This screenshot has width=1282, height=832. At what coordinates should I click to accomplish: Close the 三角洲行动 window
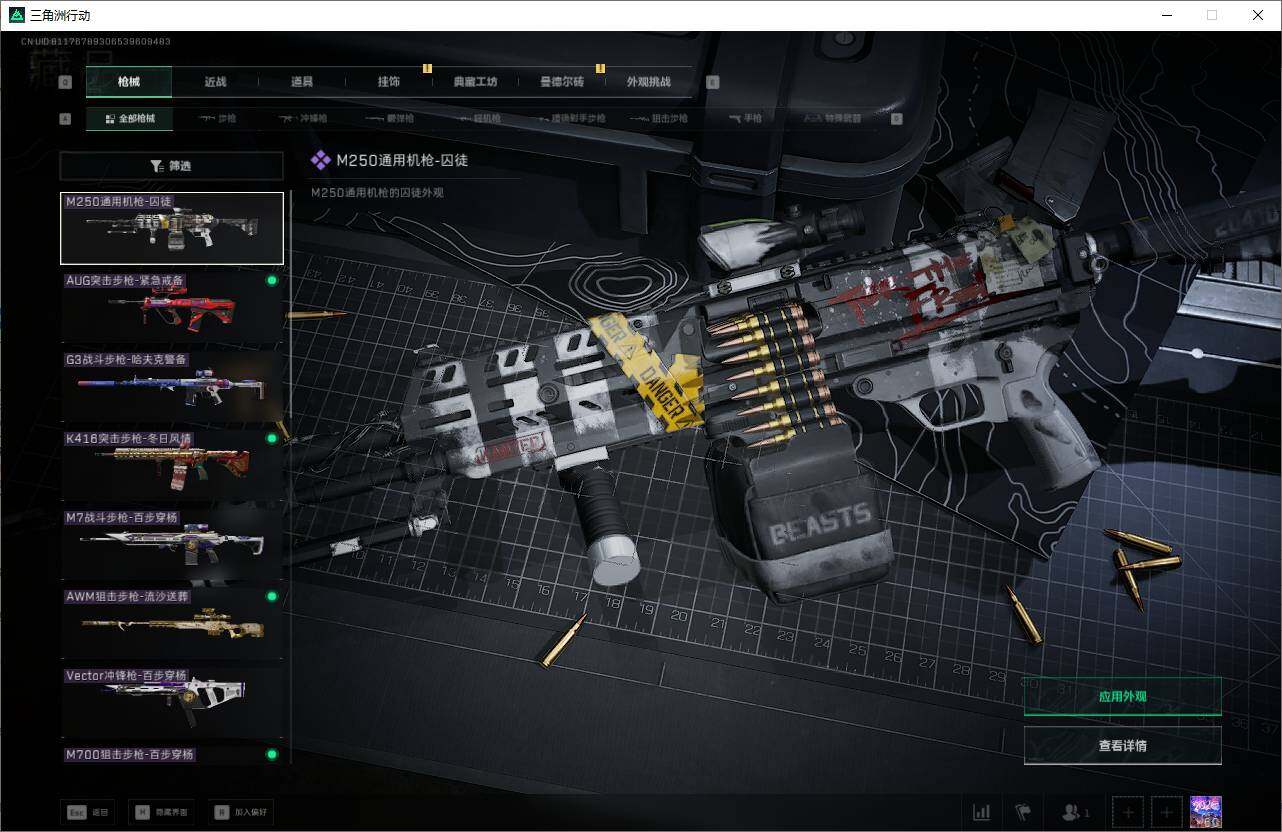click(x=1258, y=15)
